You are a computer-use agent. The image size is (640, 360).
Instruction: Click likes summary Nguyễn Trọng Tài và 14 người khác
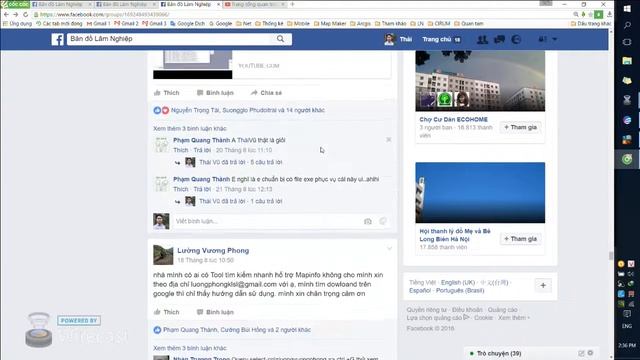248,110
